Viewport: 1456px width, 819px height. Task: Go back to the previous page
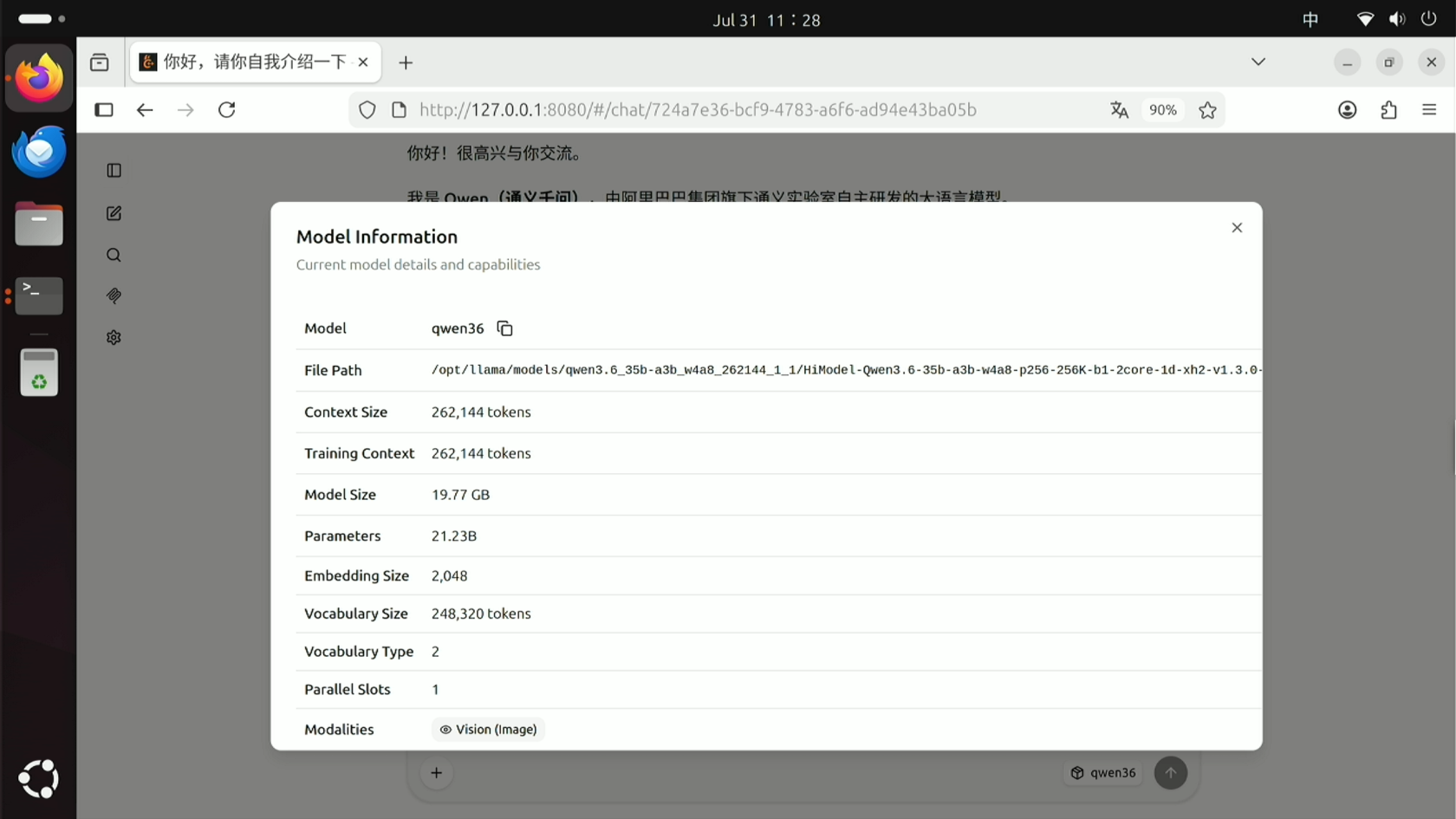point(145,110)
